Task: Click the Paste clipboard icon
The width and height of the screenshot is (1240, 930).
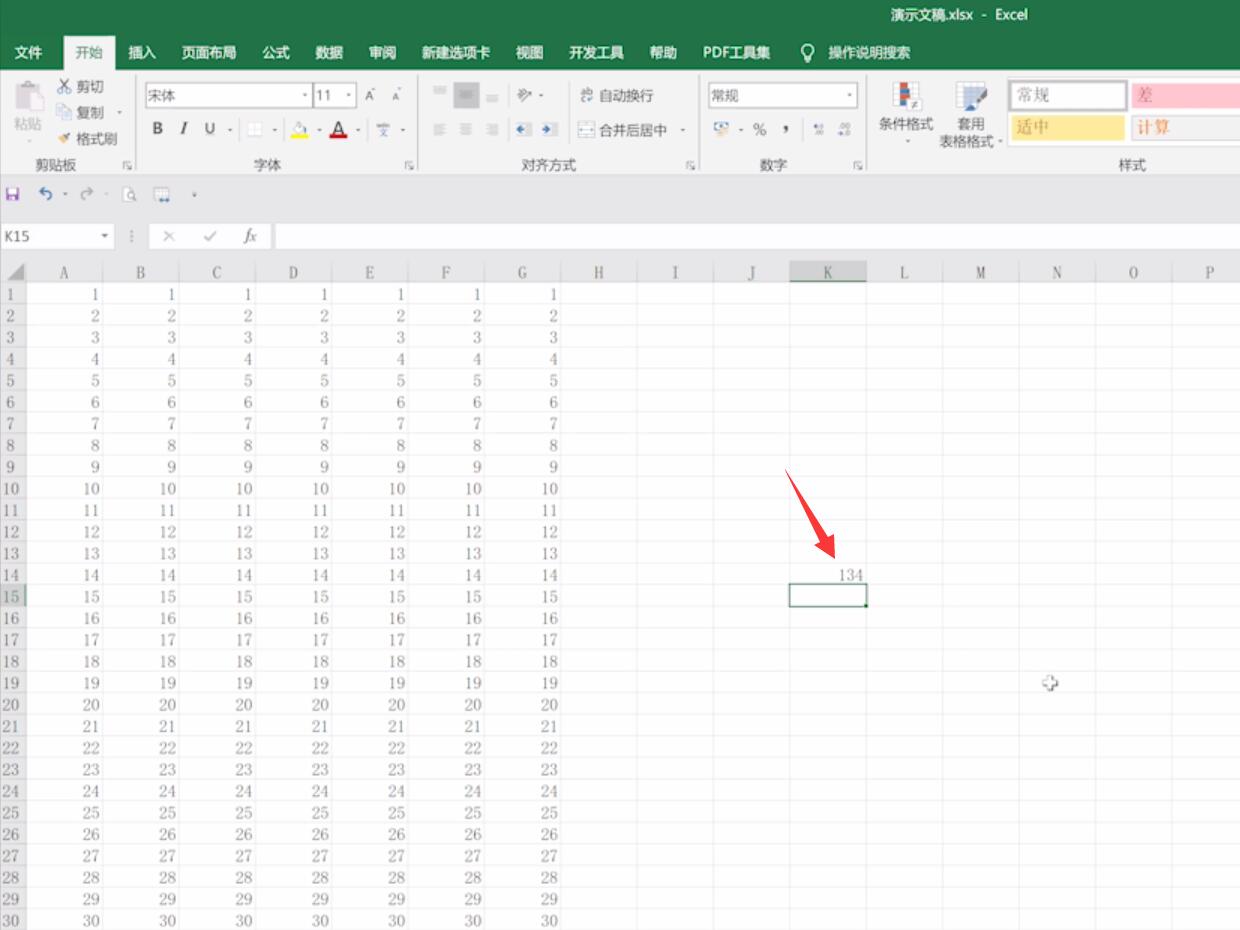Action: [28, 98]
